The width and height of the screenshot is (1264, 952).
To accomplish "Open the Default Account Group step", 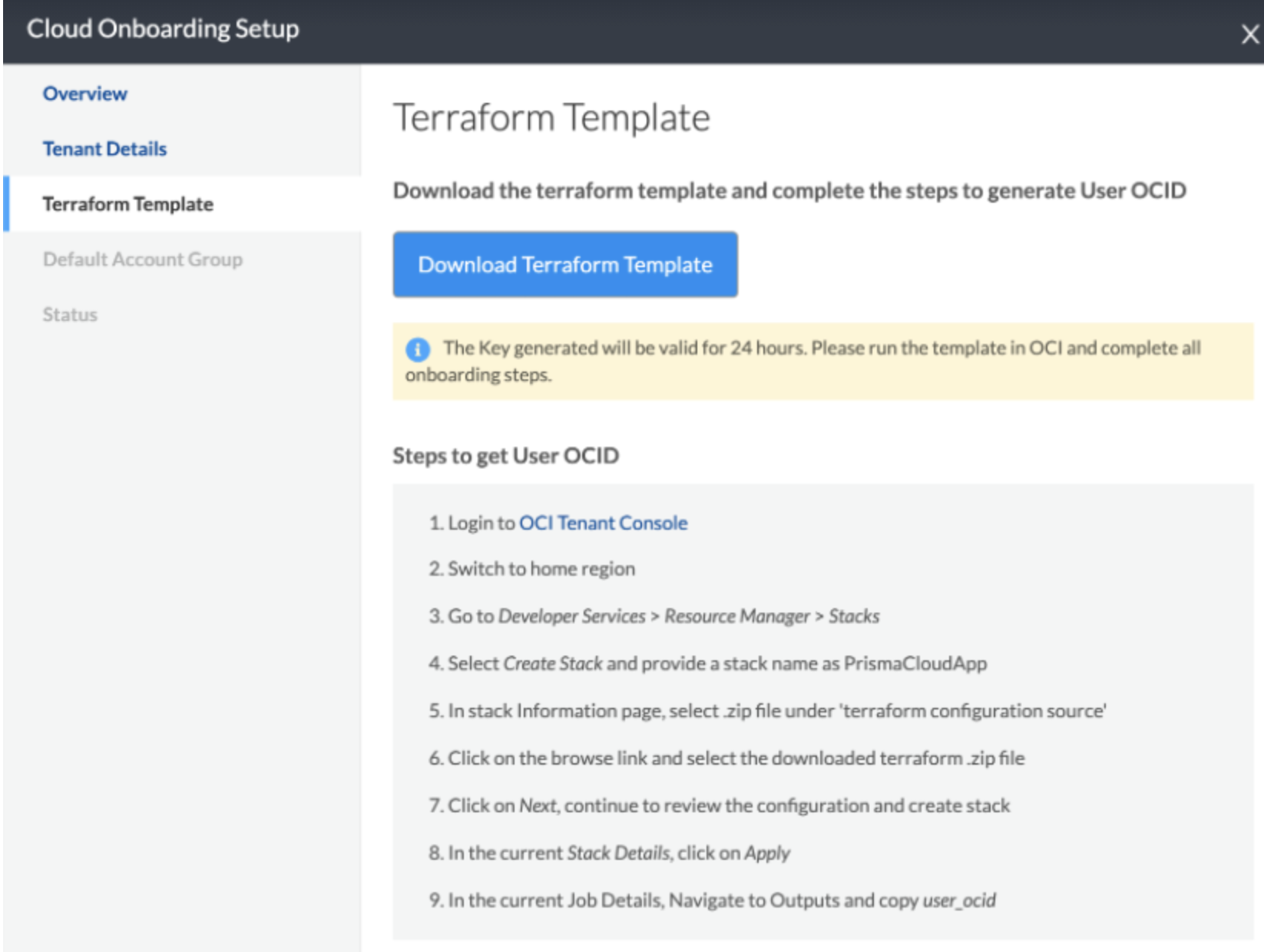I will coord(143,259).
